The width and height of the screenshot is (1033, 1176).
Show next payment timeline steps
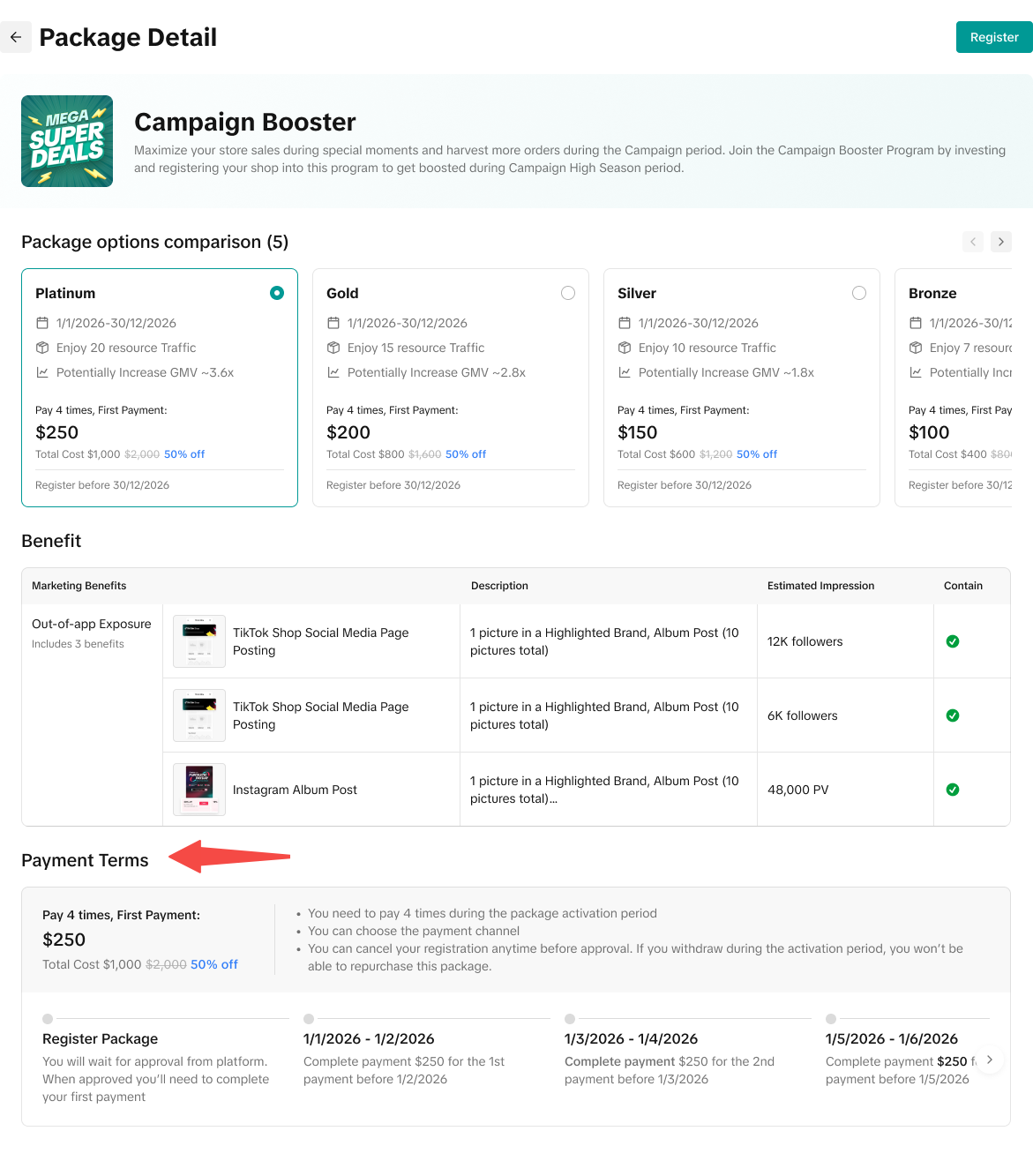click(x=990, y=1060)
